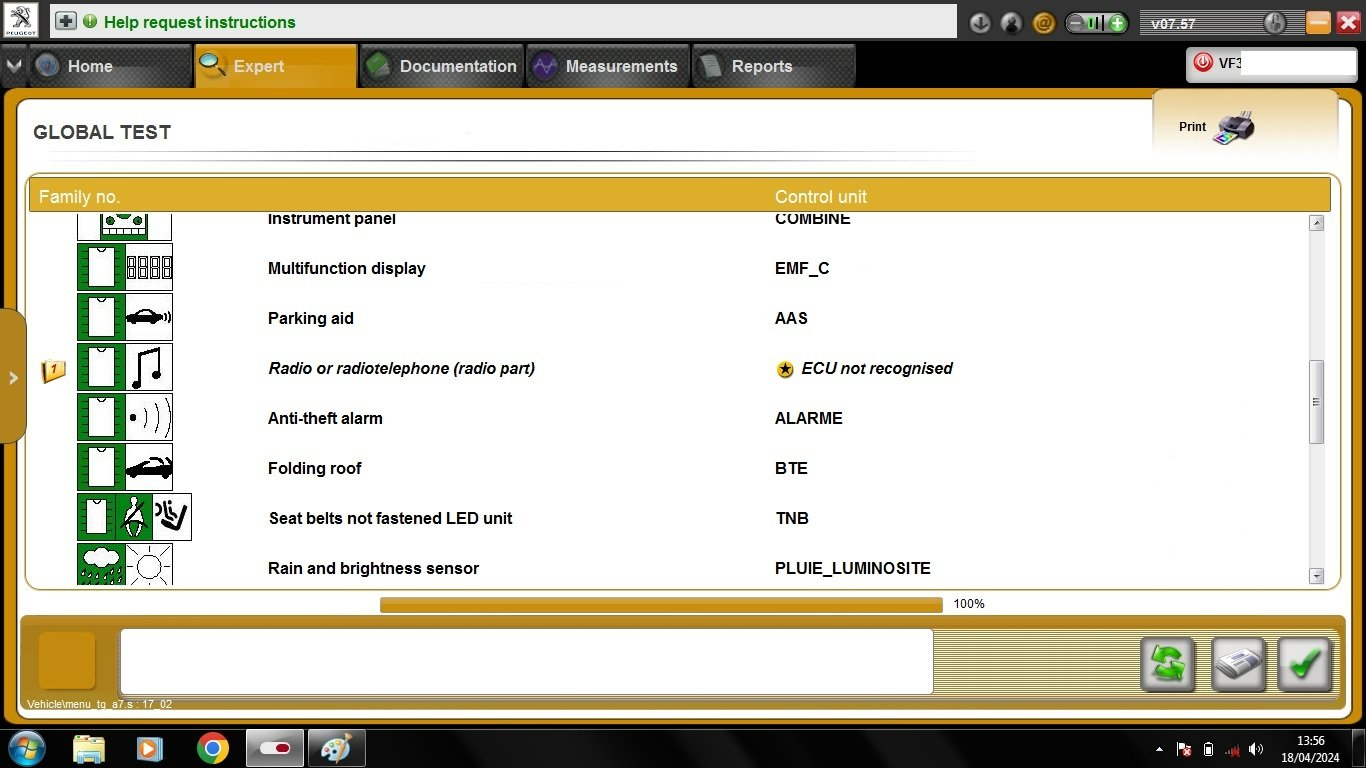Click the green plus zoom button

1117,23
